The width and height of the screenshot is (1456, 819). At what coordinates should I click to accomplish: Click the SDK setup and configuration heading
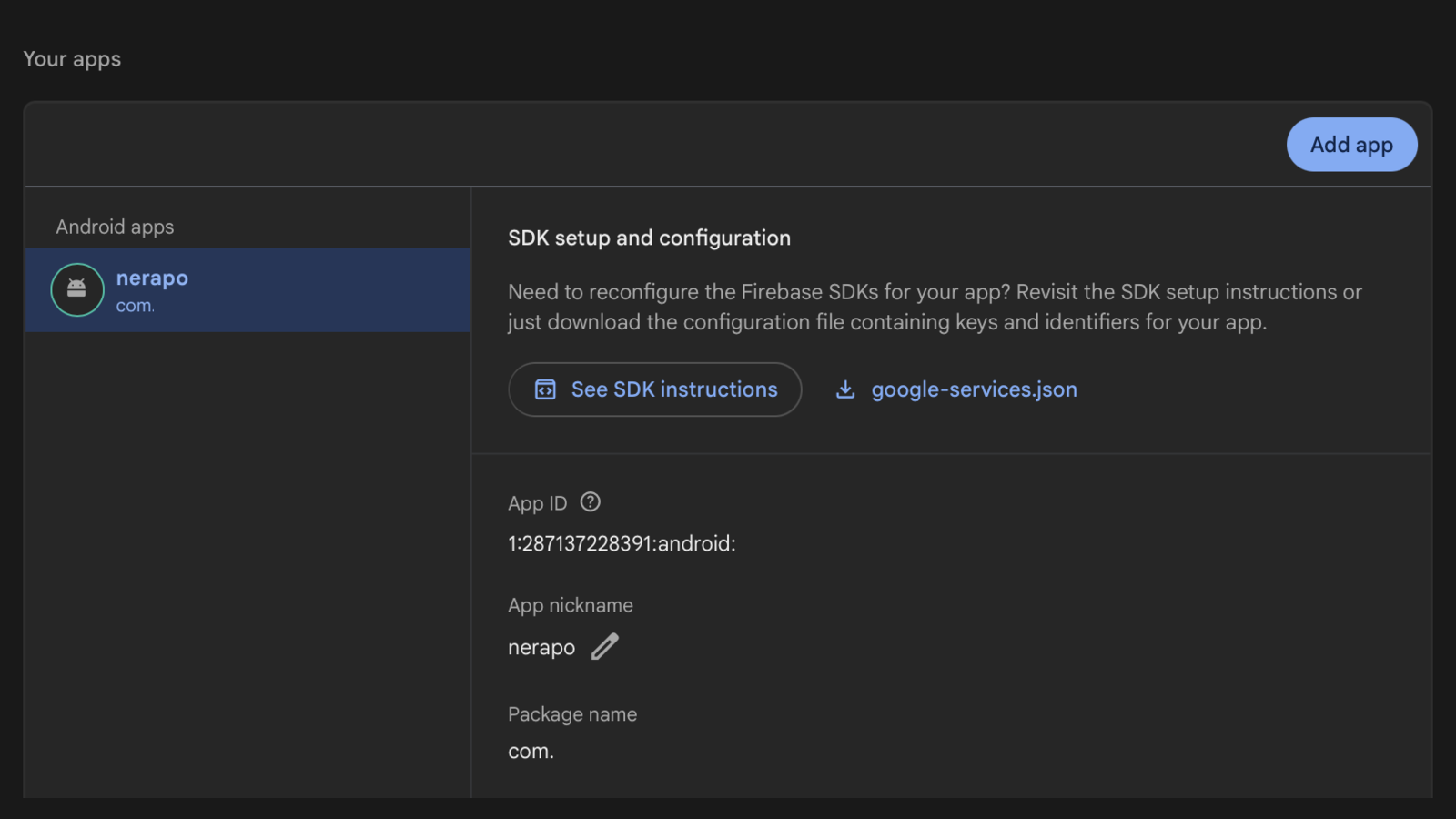coord(649,238)
